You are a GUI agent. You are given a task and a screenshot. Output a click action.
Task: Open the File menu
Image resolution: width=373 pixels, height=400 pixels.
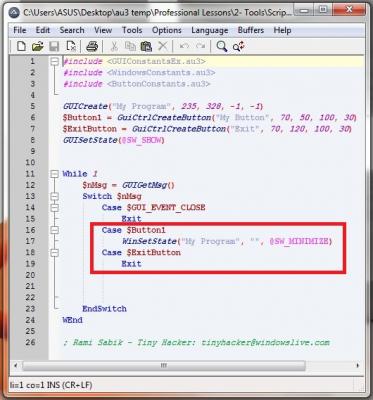click(20, 30)
